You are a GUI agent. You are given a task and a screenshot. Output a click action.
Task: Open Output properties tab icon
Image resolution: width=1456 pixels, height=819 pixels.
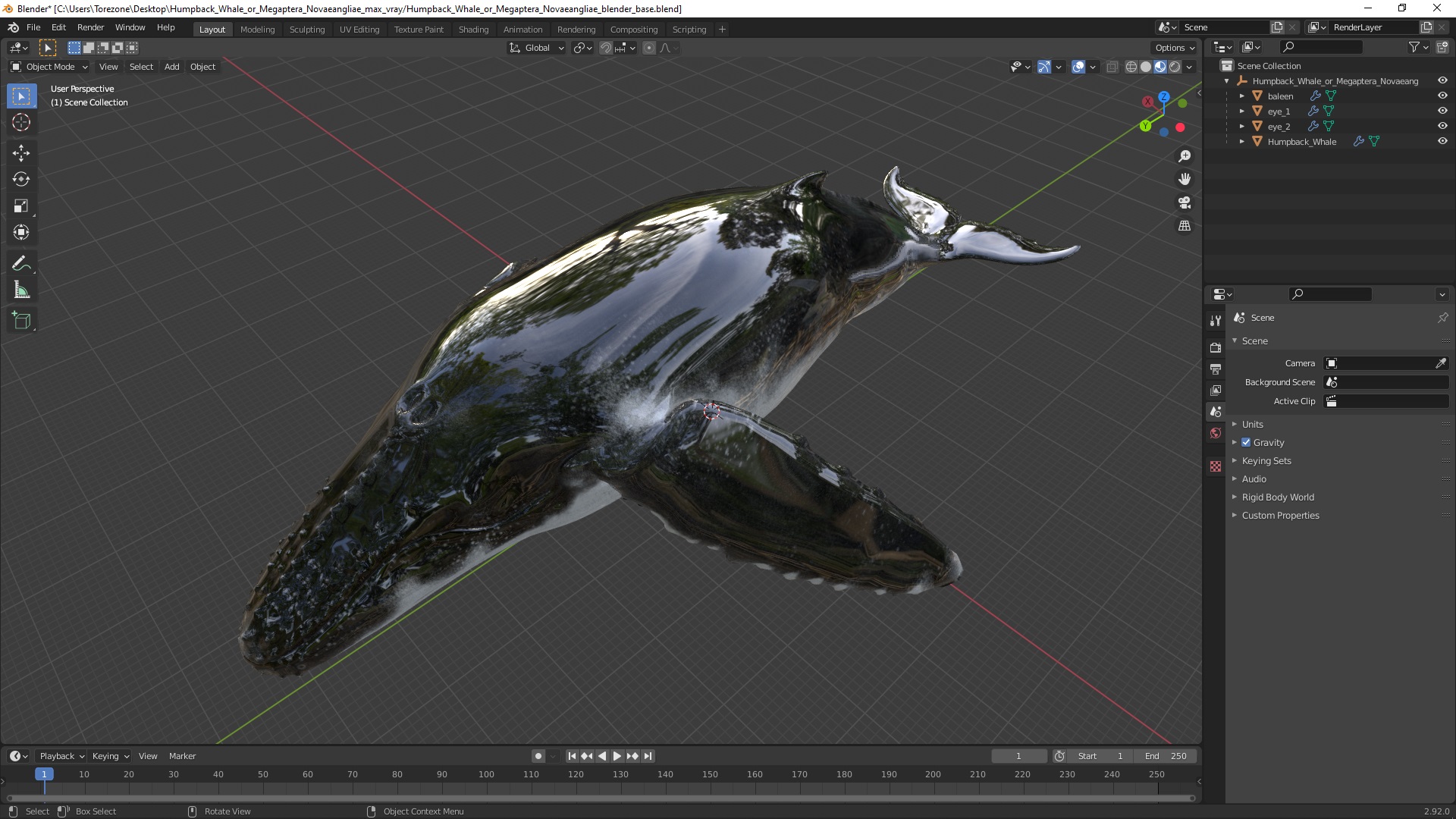coord(1216,369)
